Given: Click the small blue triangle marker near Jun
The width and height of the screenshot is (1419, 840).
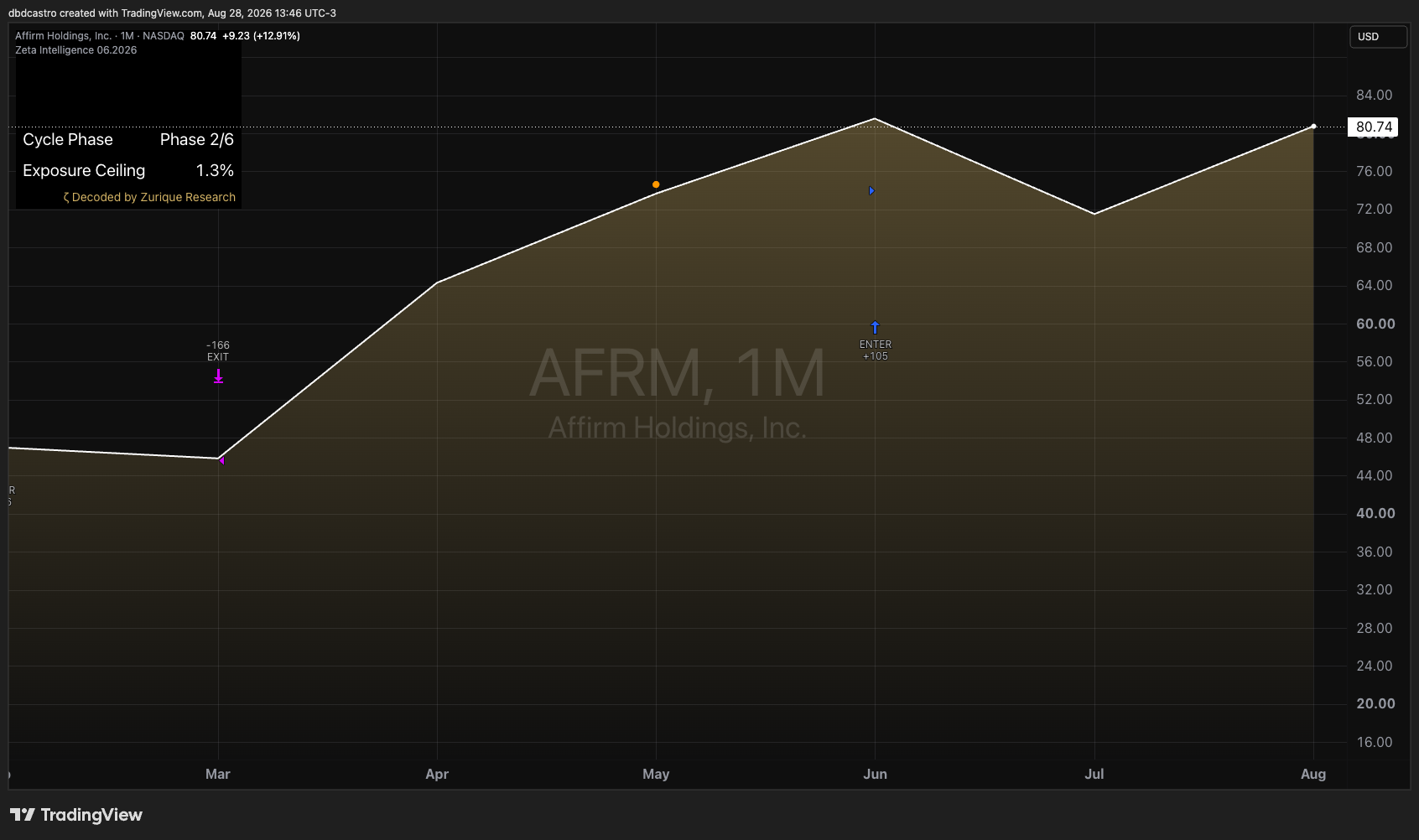Looking at the screenshot, I should (x=872, y=191).
